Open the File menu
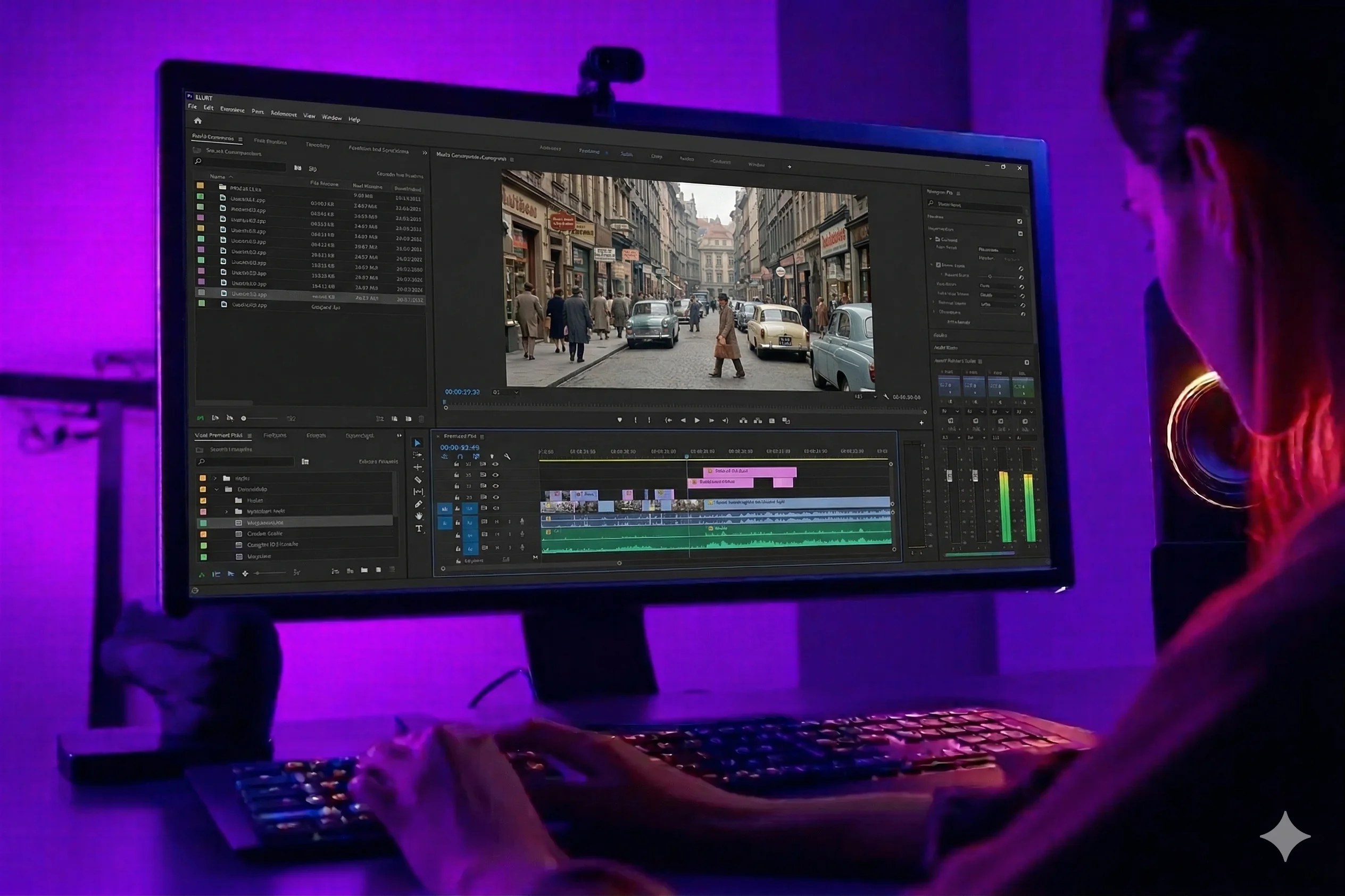1345x896 pixels. pyautogui.click(x=193, y=107)
